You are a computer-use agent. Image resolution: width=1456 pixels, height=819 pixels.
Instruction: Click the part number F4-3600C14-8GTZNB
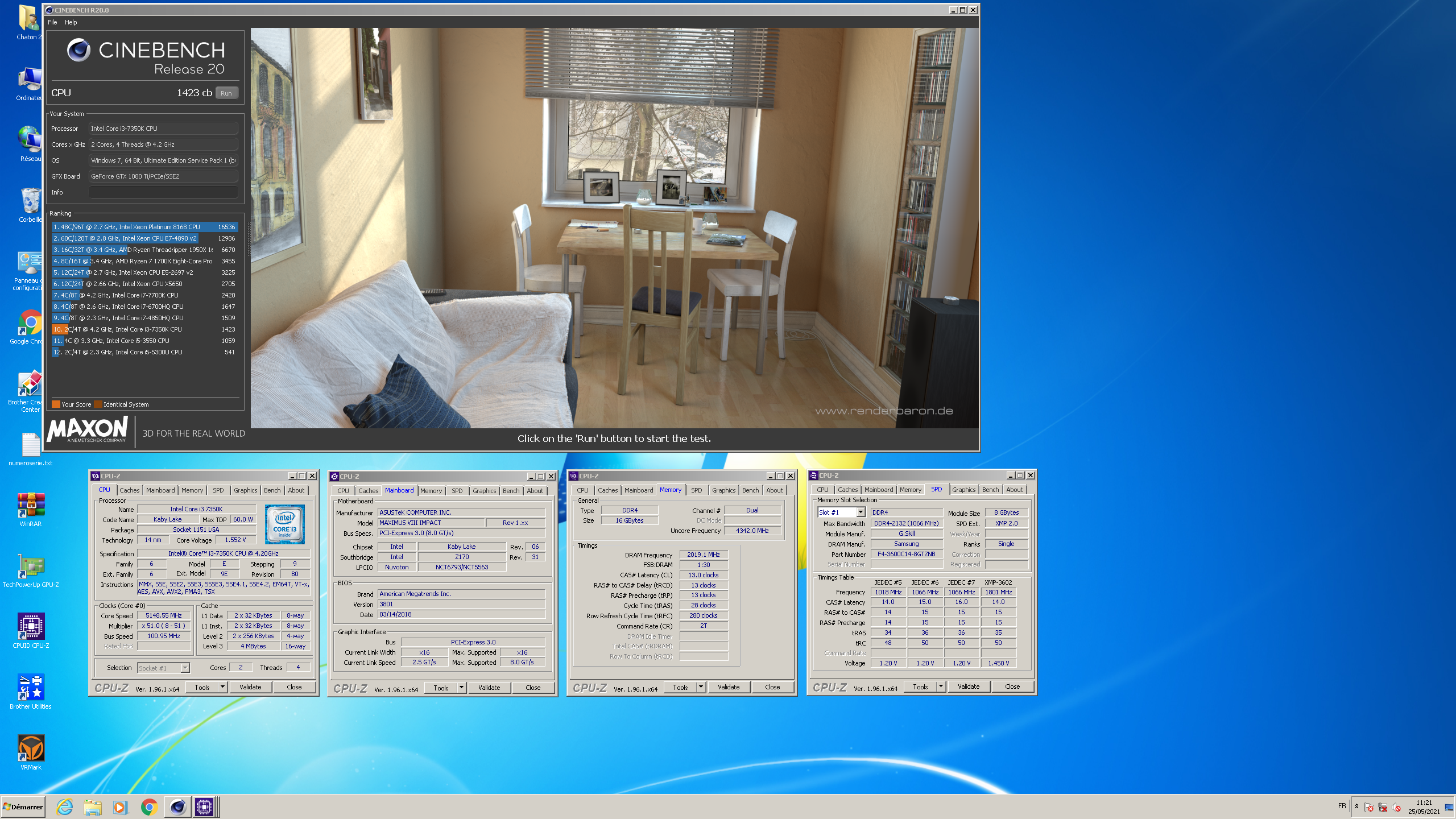click(907, 554)
